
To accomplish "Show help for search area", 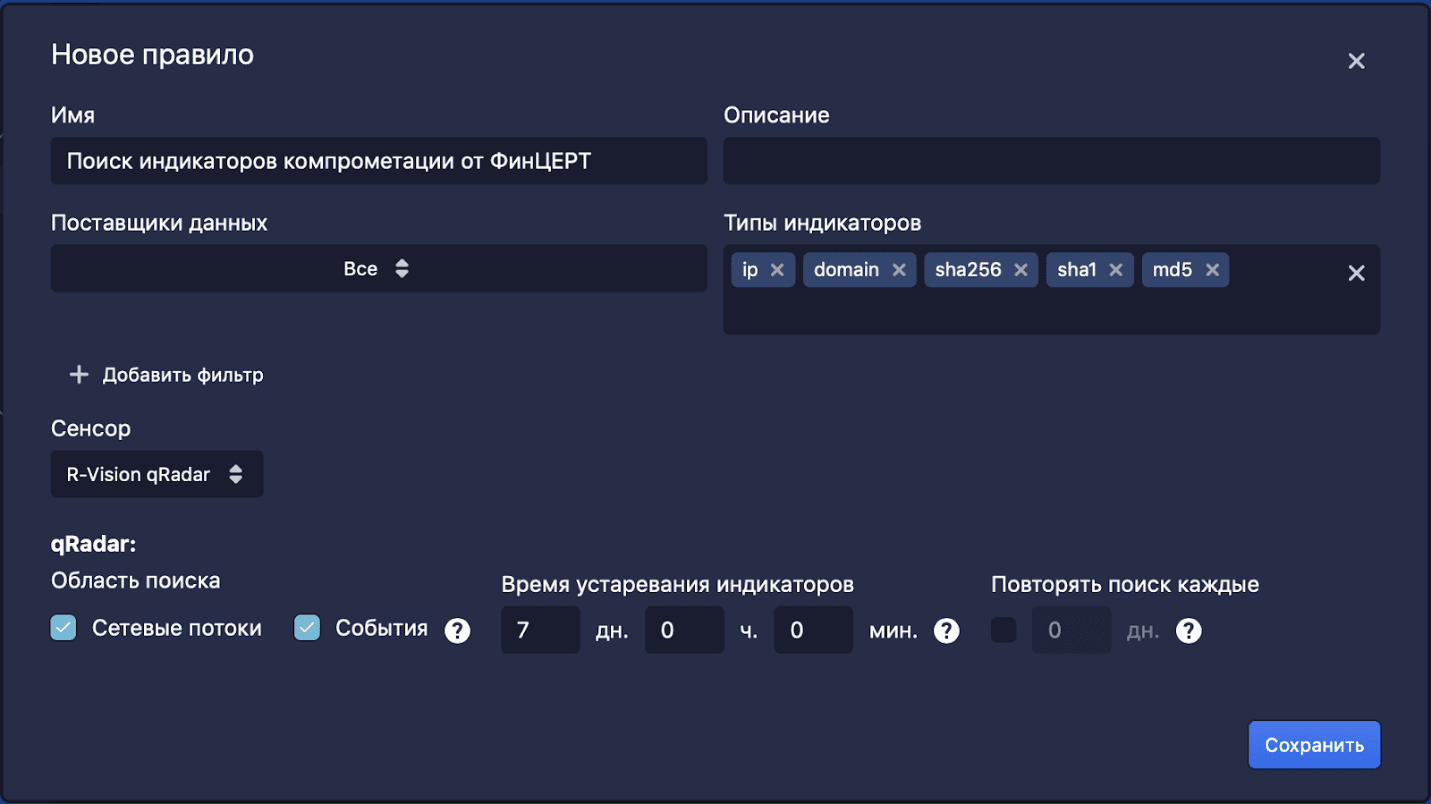I will (457, 631).
